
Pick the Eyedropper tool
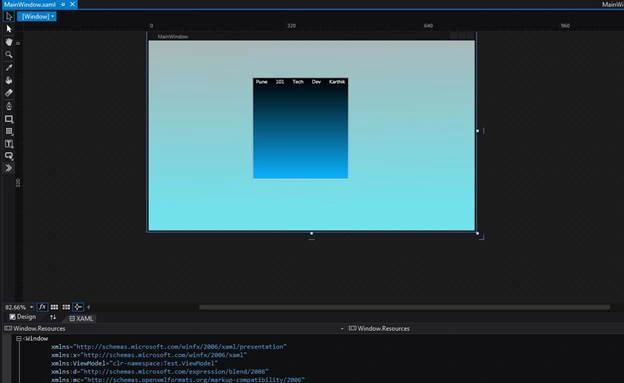pyautogui.click(x=9, y=67)
